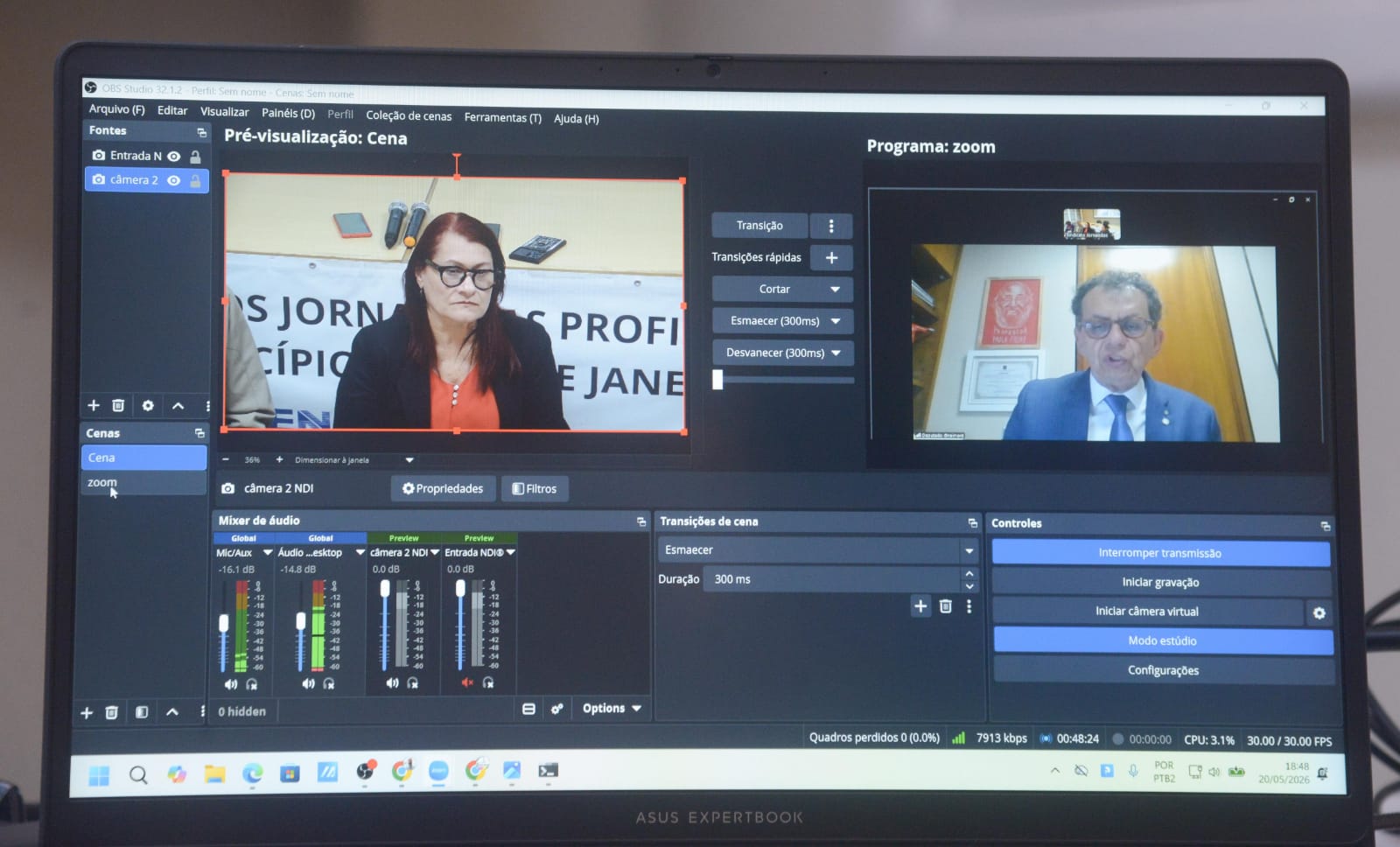Open File Explorer from taskbar
This screenshot has width=1400, height=847.
pos(214,773)
